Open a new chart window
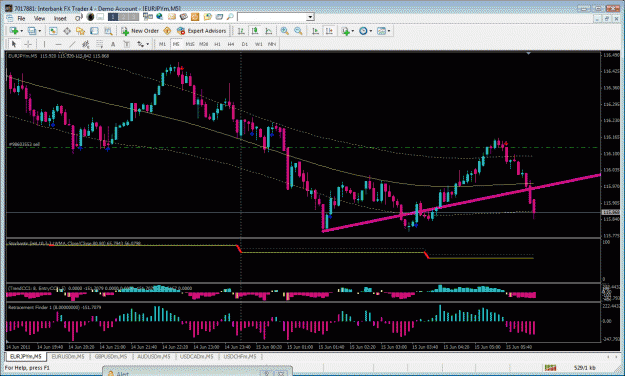Image resolution: width=625 pixels, height=376 pixels. (x=14, y=31)
